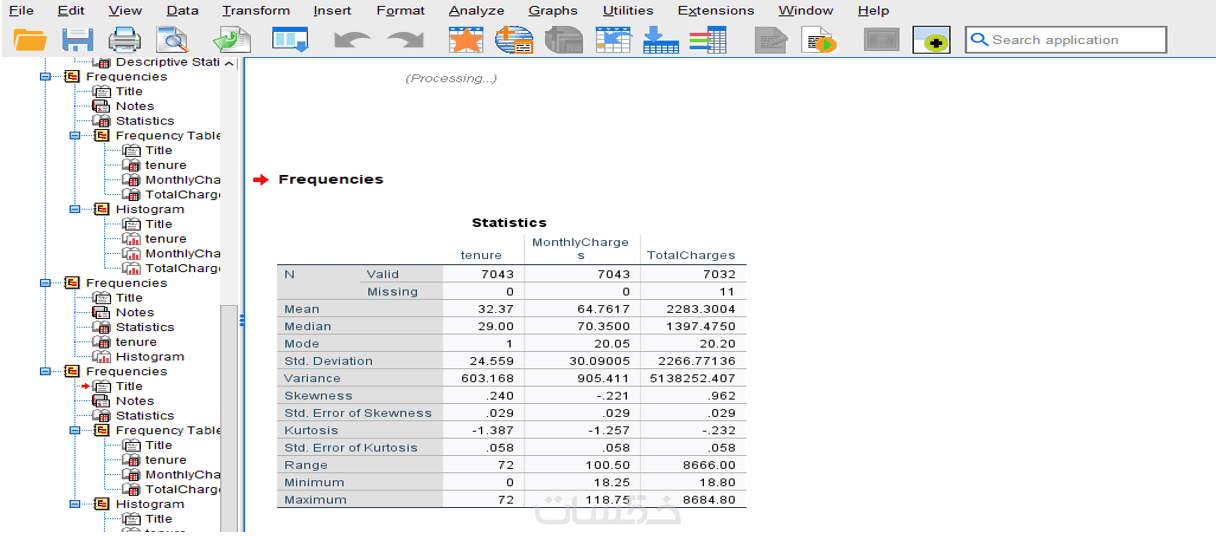Click the Save document floppy icon
Image resolution: width=1216 pixels, height=536 pixels.
[78, 40]
